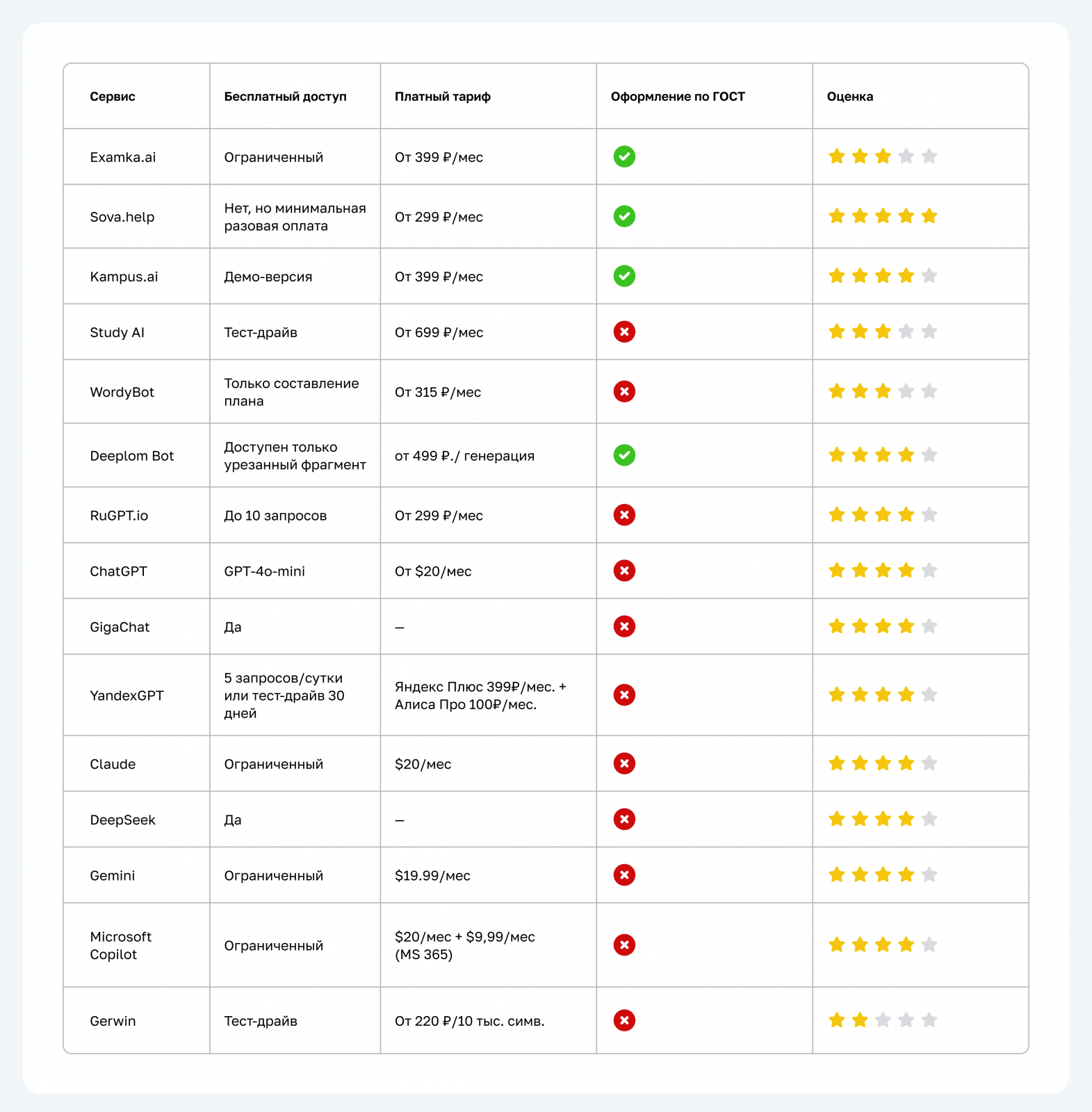Click the green checkmark in Sova.help row

624,217
